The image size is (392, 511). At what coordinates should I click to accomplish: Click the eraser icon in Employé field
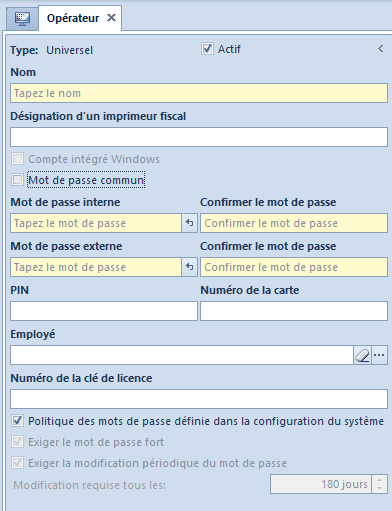click(x=362, y=355)
